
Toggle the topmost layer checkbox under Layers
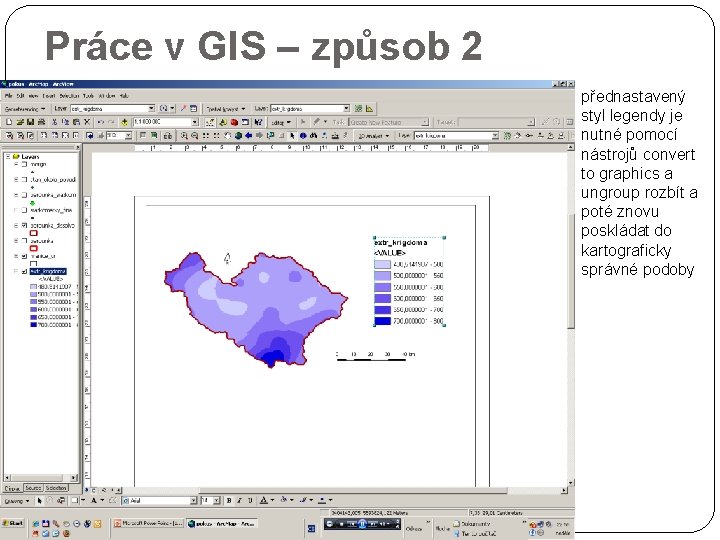pos(24,164)
